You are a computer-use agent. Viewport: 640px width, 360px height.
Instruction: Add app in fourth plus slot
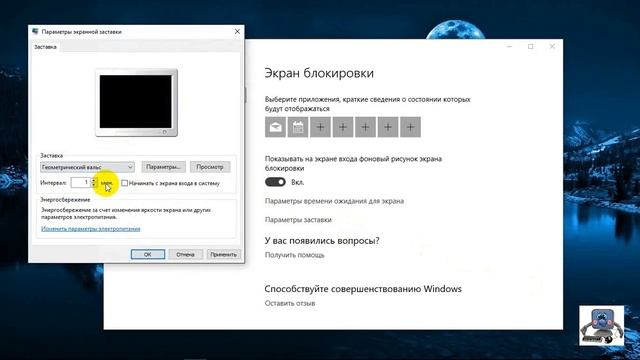[388, 127]
